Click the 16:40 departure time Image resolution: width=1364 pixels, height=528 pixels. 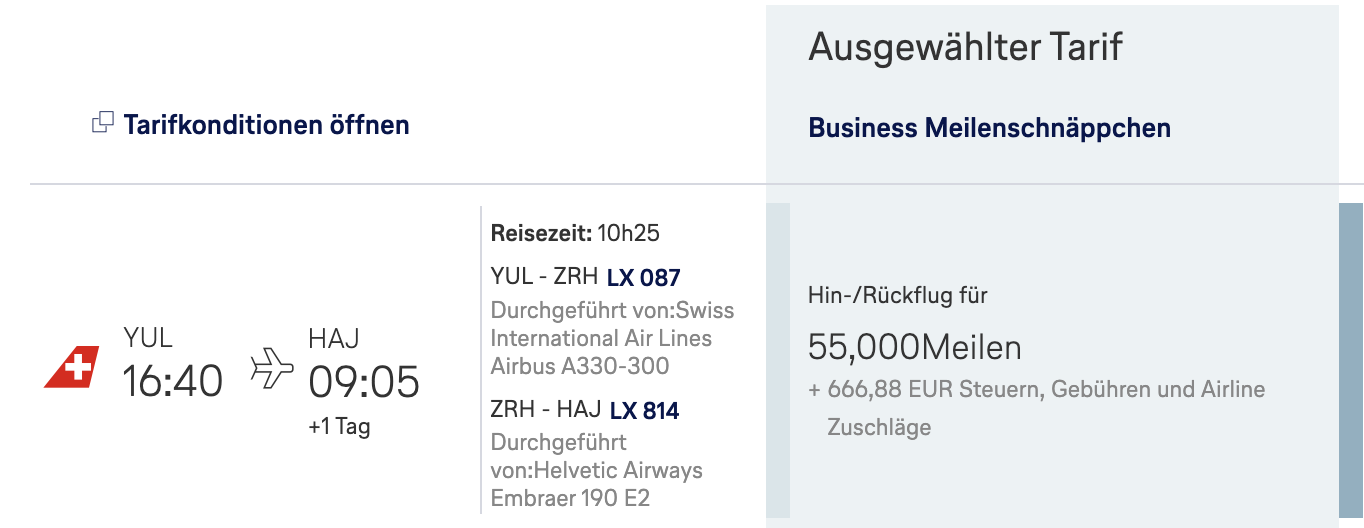172,381
